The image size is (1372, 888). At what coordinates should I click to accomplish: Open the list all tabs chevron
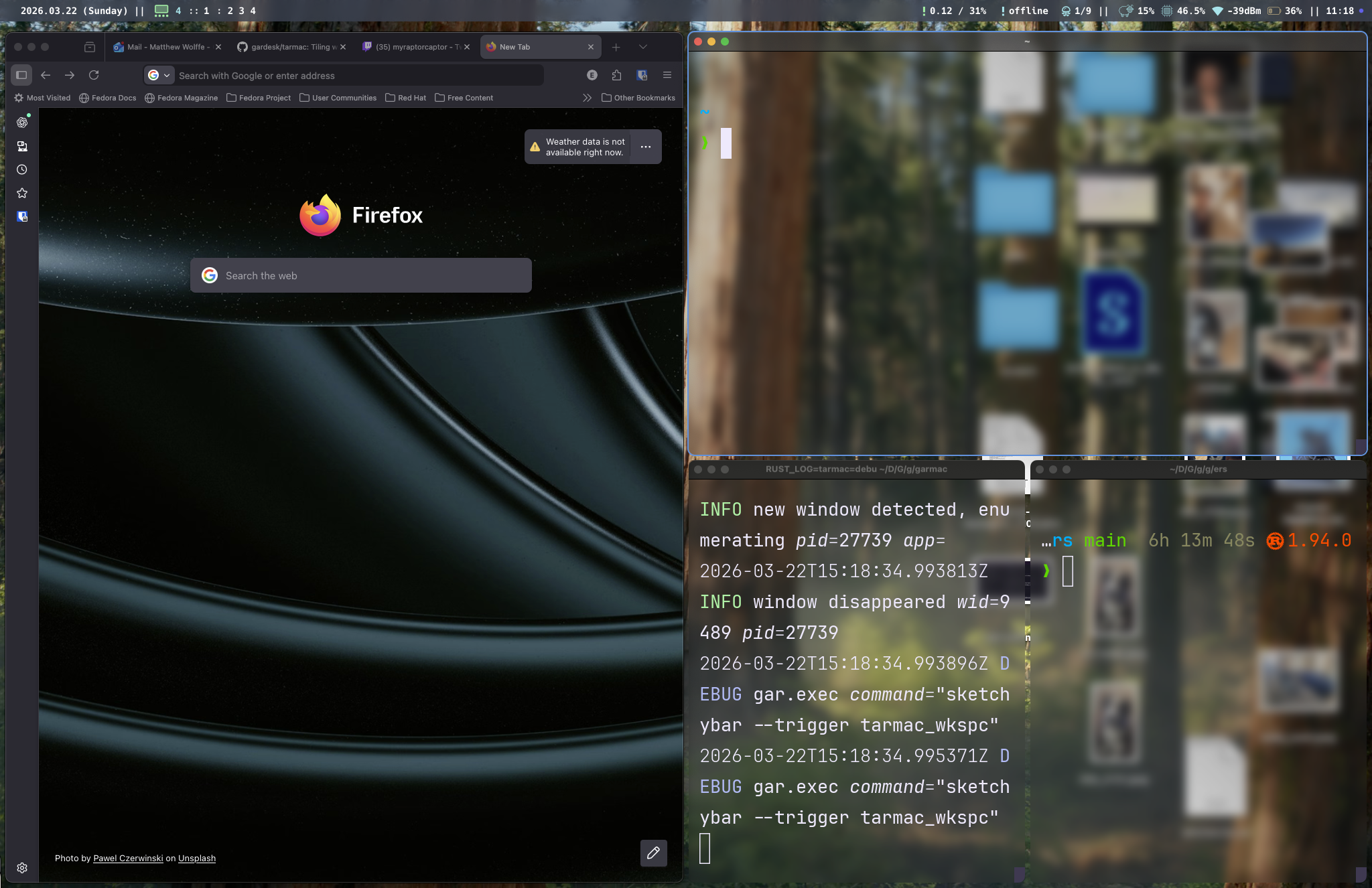[x=643, y=47]
